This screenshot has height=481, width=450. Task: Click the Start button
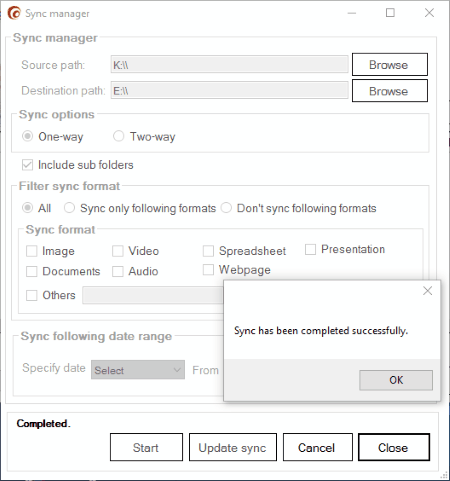[x=146, y=447]
